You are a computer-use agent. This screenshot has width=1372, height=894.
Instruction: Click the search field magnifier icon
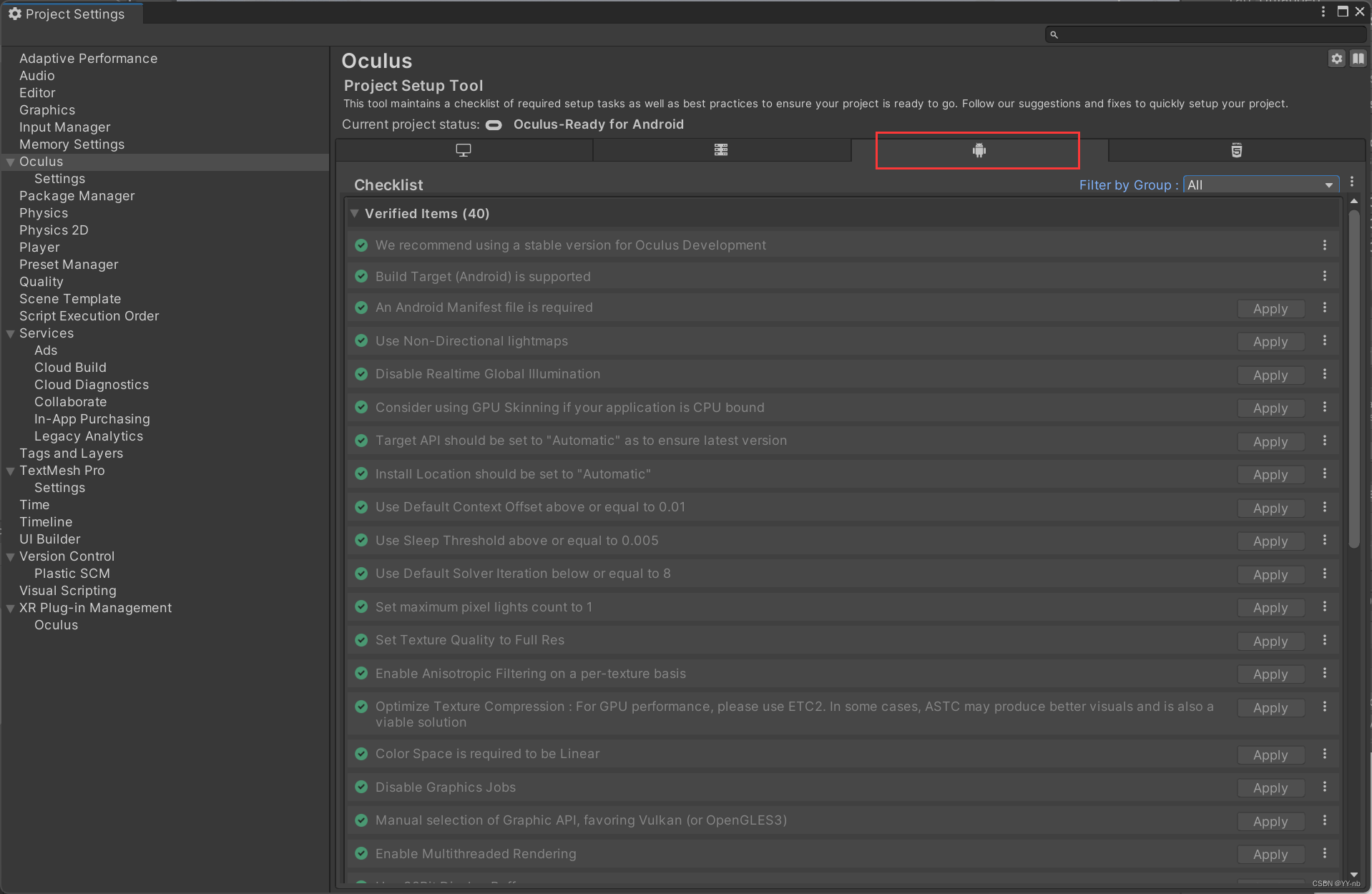pyautogui.click(x=1054, y=34)
